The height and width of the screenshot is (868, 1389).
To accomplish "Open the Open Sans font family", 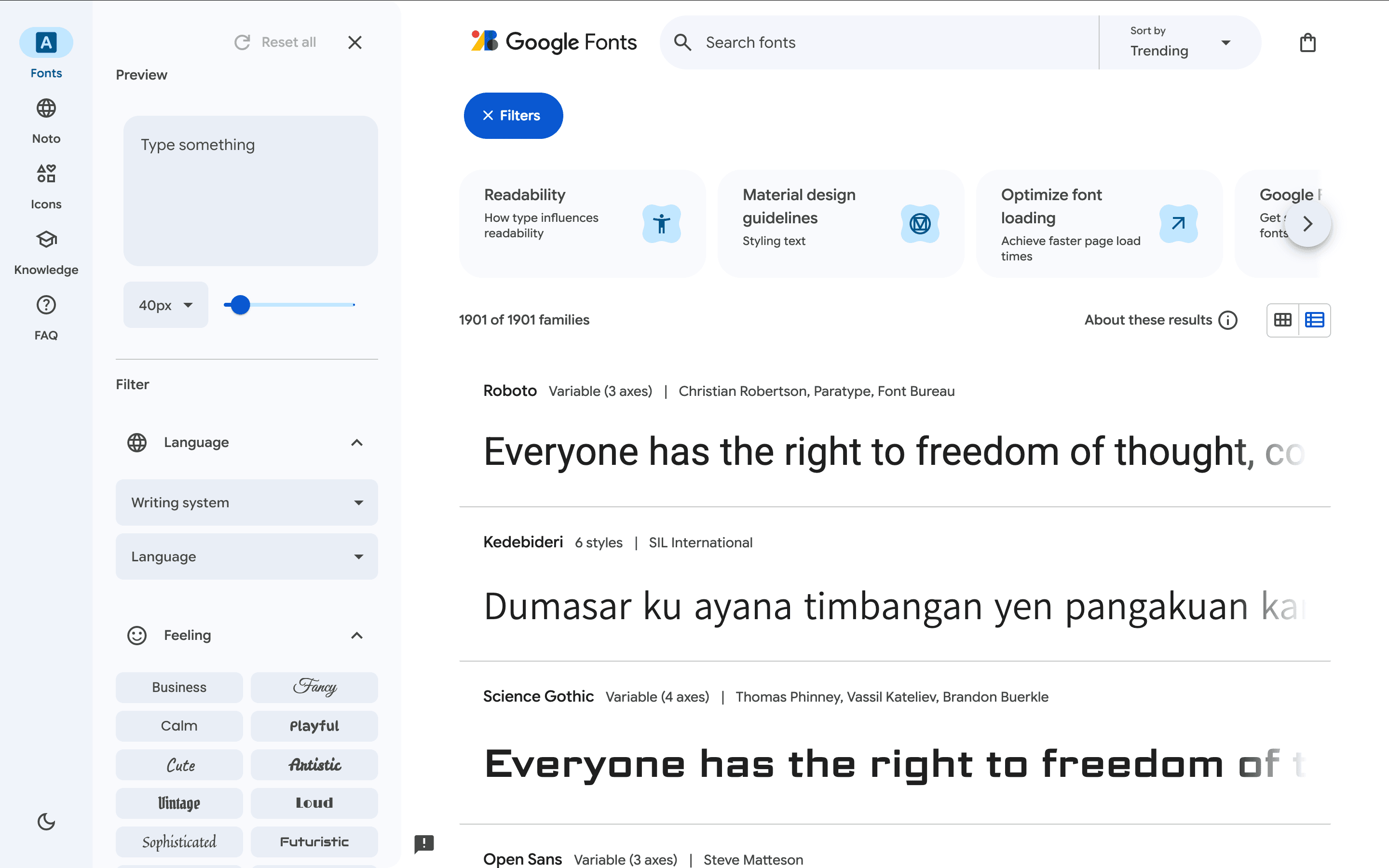I will [x=522, y=859].
